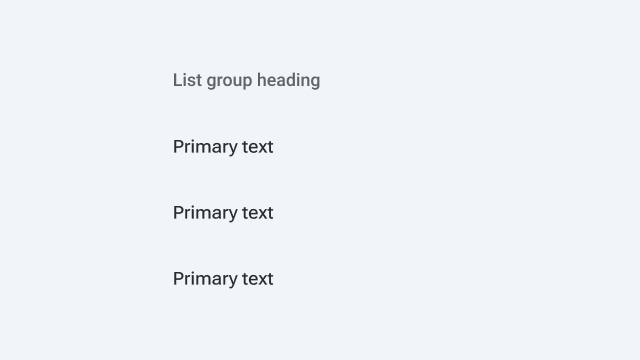Highlight the list item nearest the heading
Image resolution: width=640 pixels, height=360 pixels.
click(223, 147)
